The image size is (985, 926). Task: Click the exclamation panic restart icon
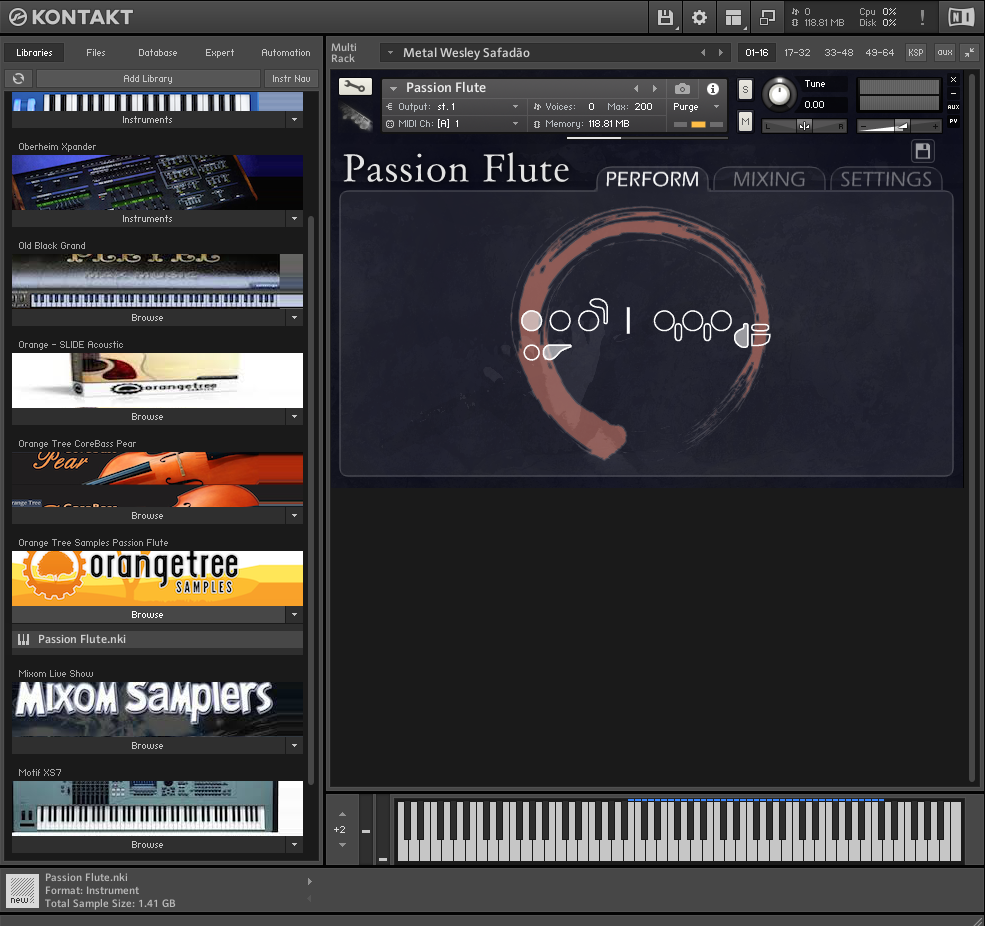pos(922,18)
